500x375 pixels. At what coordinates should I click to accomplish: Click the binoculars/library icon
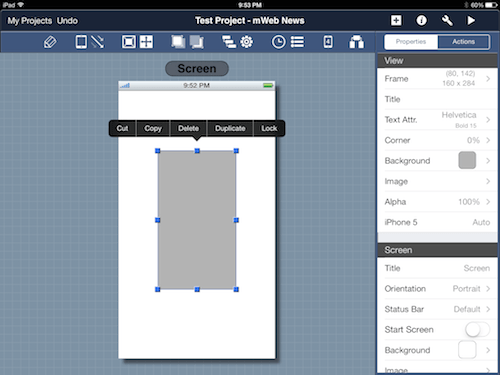356,42
